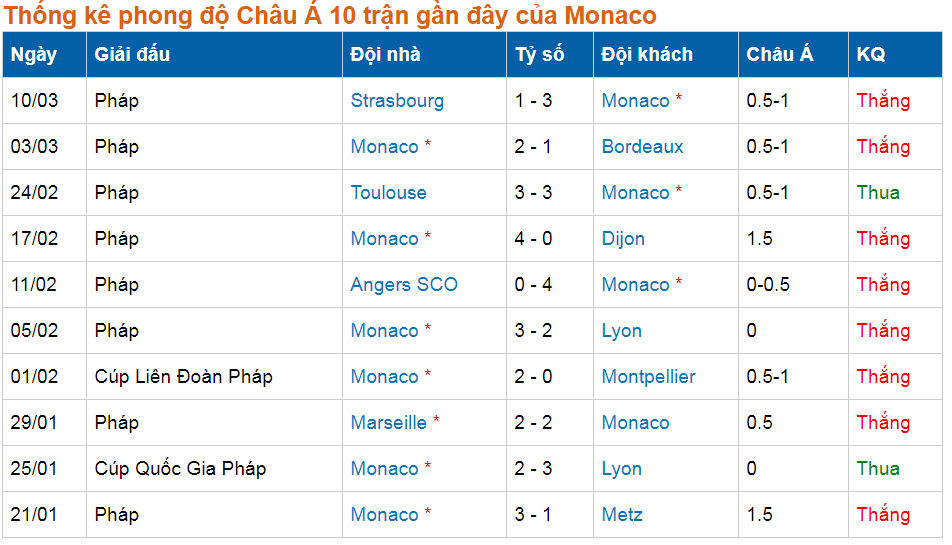
Task: Open Angers SCO team link
Action: [x=404, y=285]
